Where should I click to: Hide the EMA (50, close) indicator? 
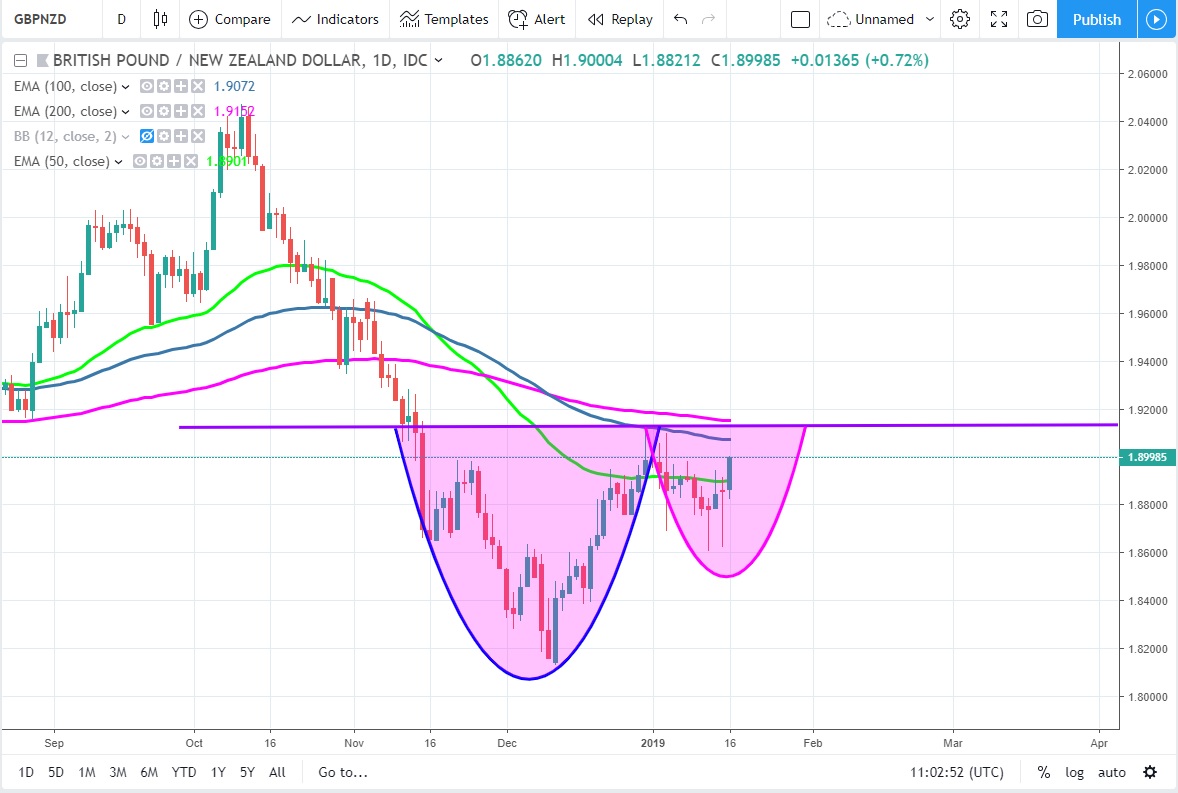pyautogui.click(x=141, y=162)
